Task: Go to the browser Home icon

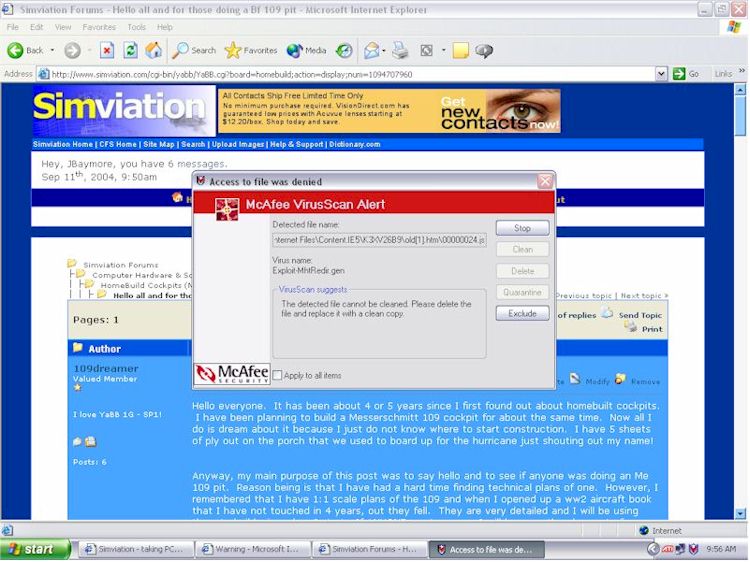Action: [x=153, y=50]
